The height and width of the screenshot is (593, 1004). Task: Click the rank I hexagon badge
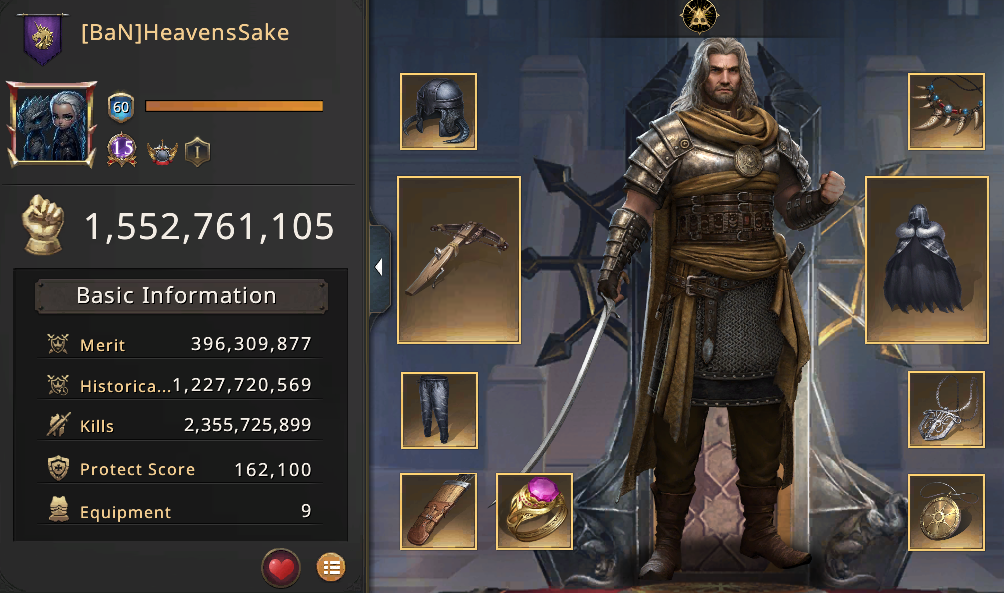[197, 152]
